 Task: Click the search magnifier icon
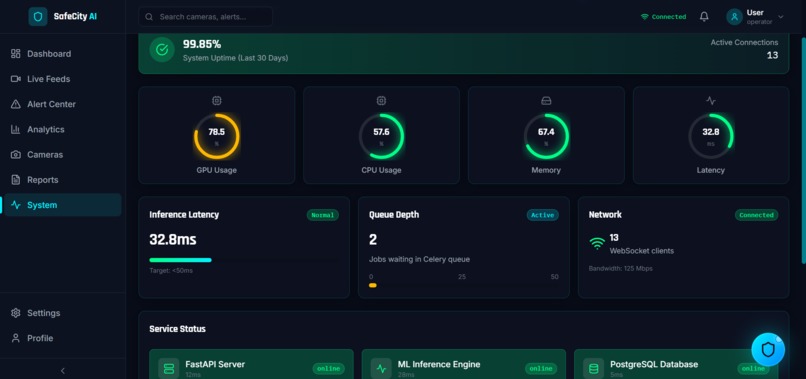[x=149, y=17]
